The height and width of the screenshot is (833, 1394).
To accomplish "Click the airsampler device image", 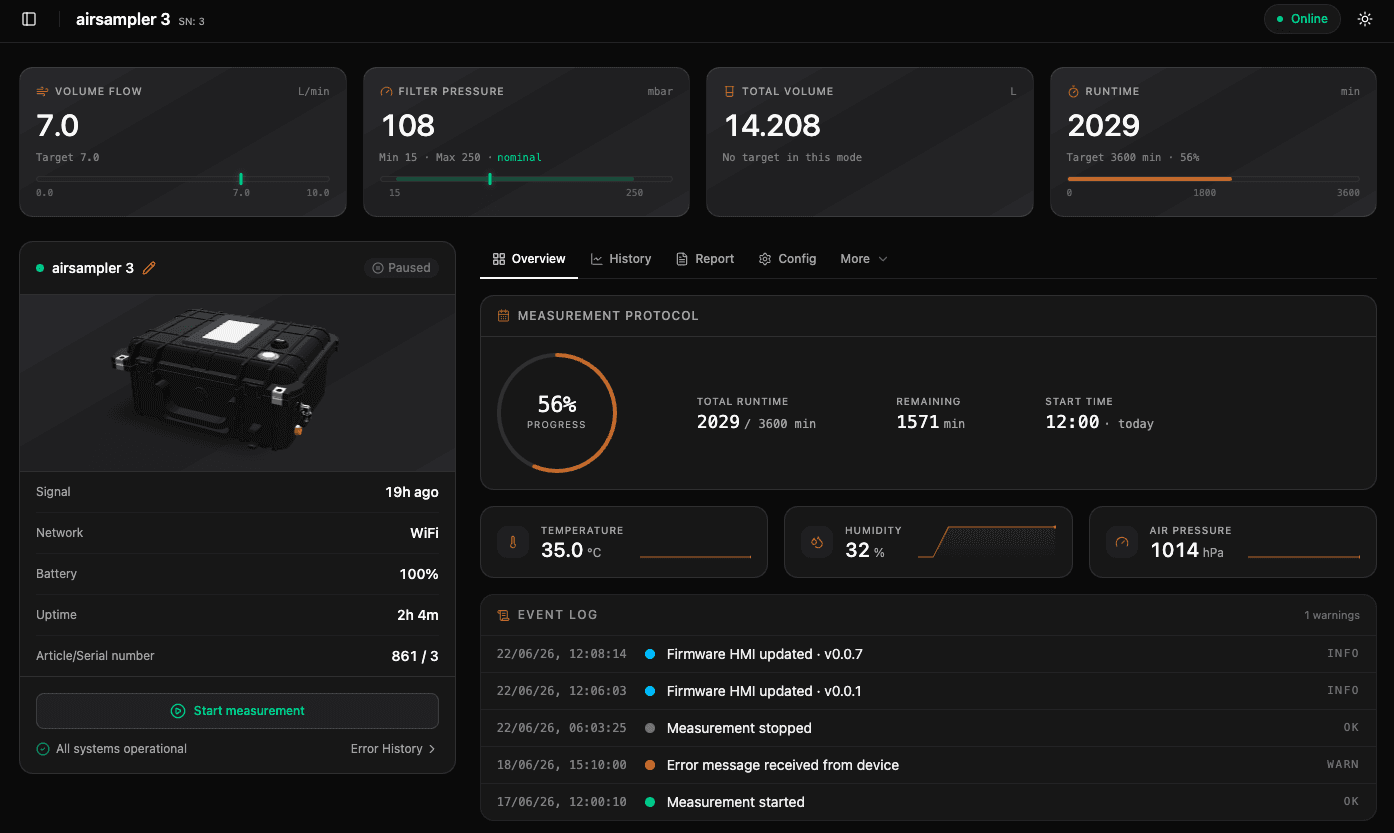I will (x=237, y=383).
